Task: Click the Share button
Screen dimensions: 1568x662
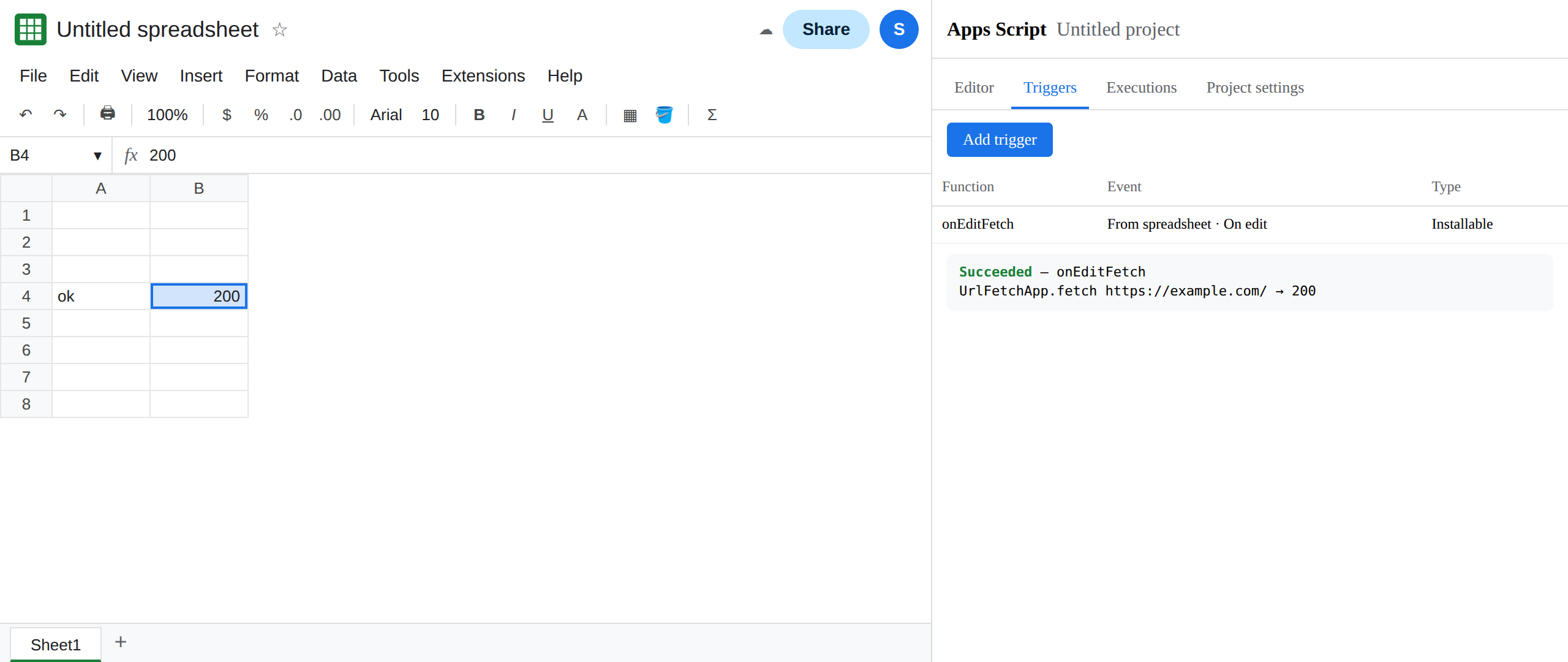Action: pos(826,29)
